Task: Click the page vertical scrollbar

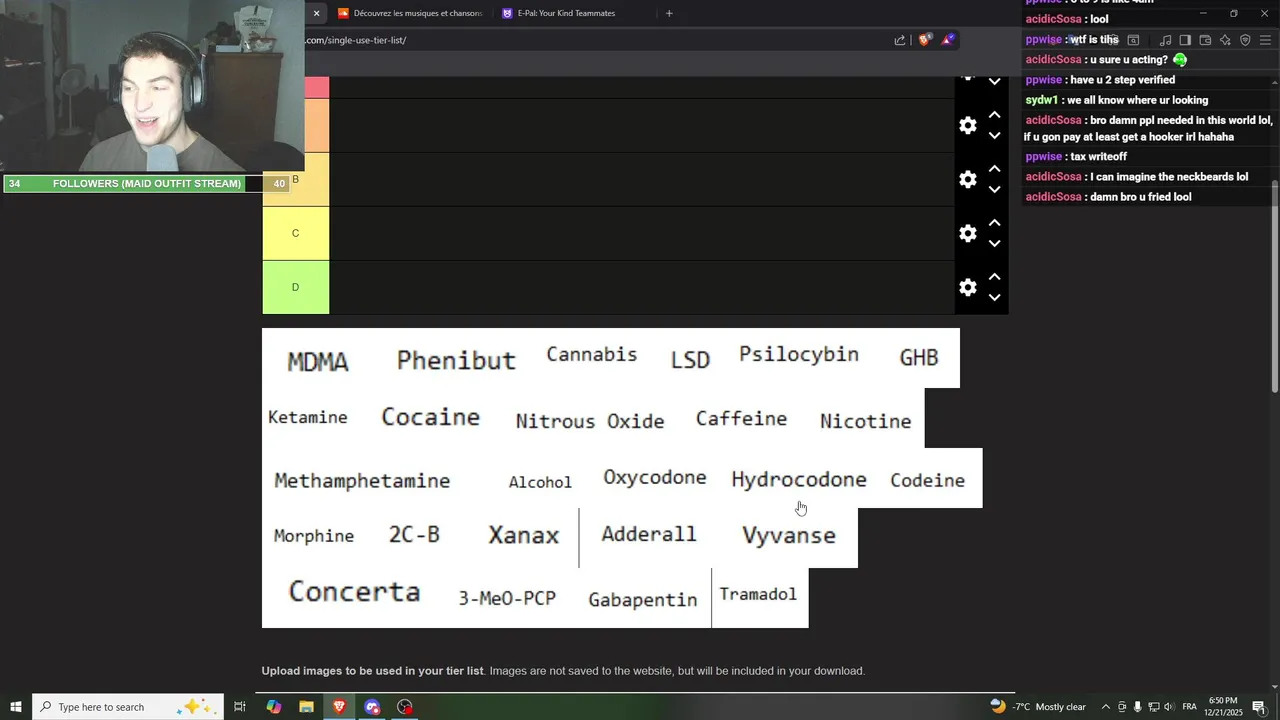Action: pyautogui.click(x=1275, y=285)
